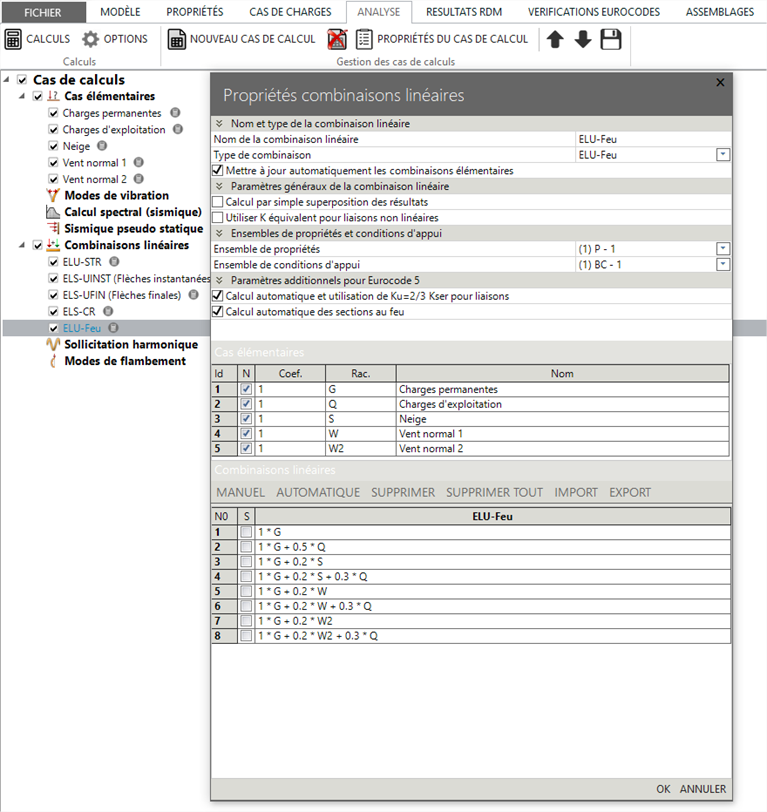Click status circle next to Charges permanentes
This screenshot has height=812, width=767.
[x=175, y=113]
